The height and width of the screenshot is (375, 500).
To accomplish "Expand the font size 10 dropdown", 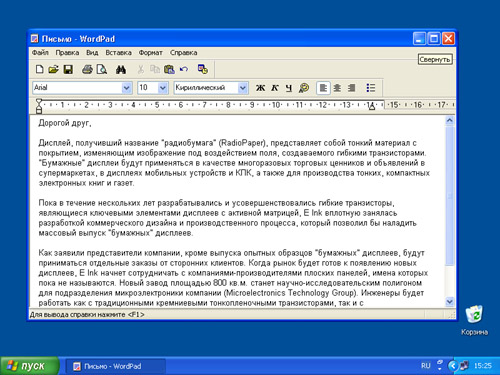I will pyautogui.click(x=162, y=88).
